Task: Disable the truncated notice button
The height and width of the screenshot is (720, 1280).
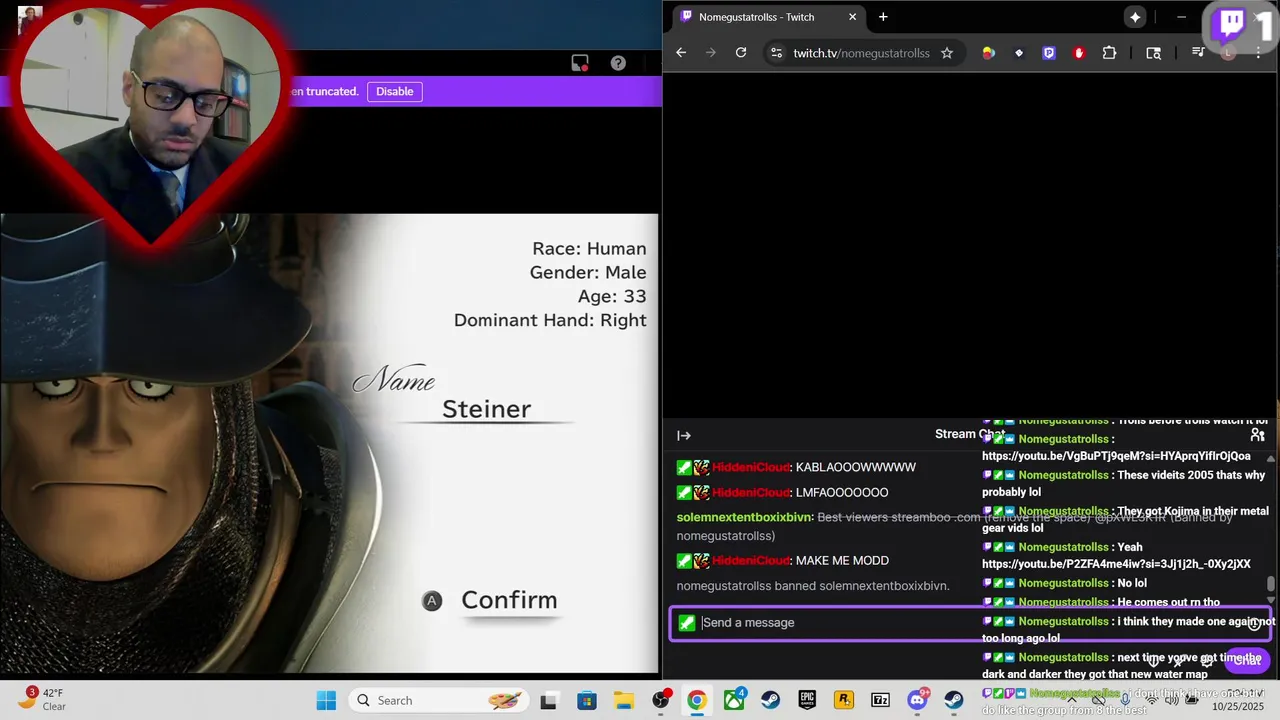Action: (x=394, y=91)
